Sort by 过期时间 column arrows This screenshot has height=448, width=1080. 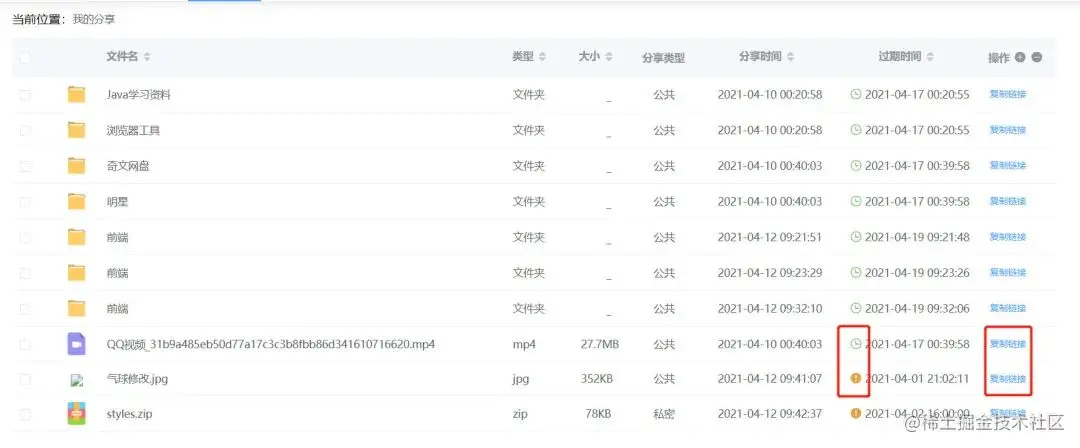(x=930, y=57)
